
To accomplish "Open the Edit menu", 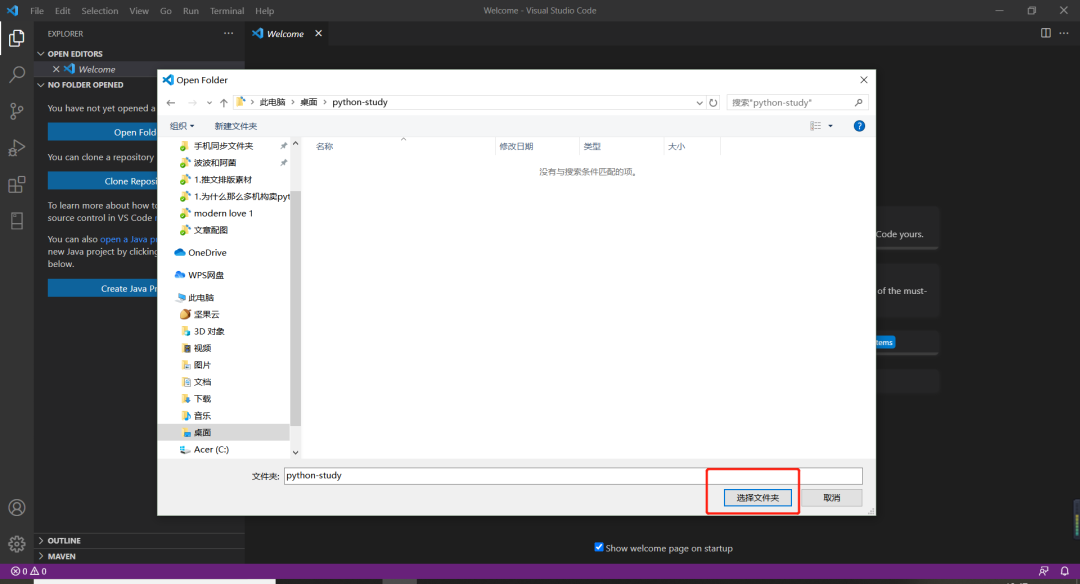I will 63,10.
